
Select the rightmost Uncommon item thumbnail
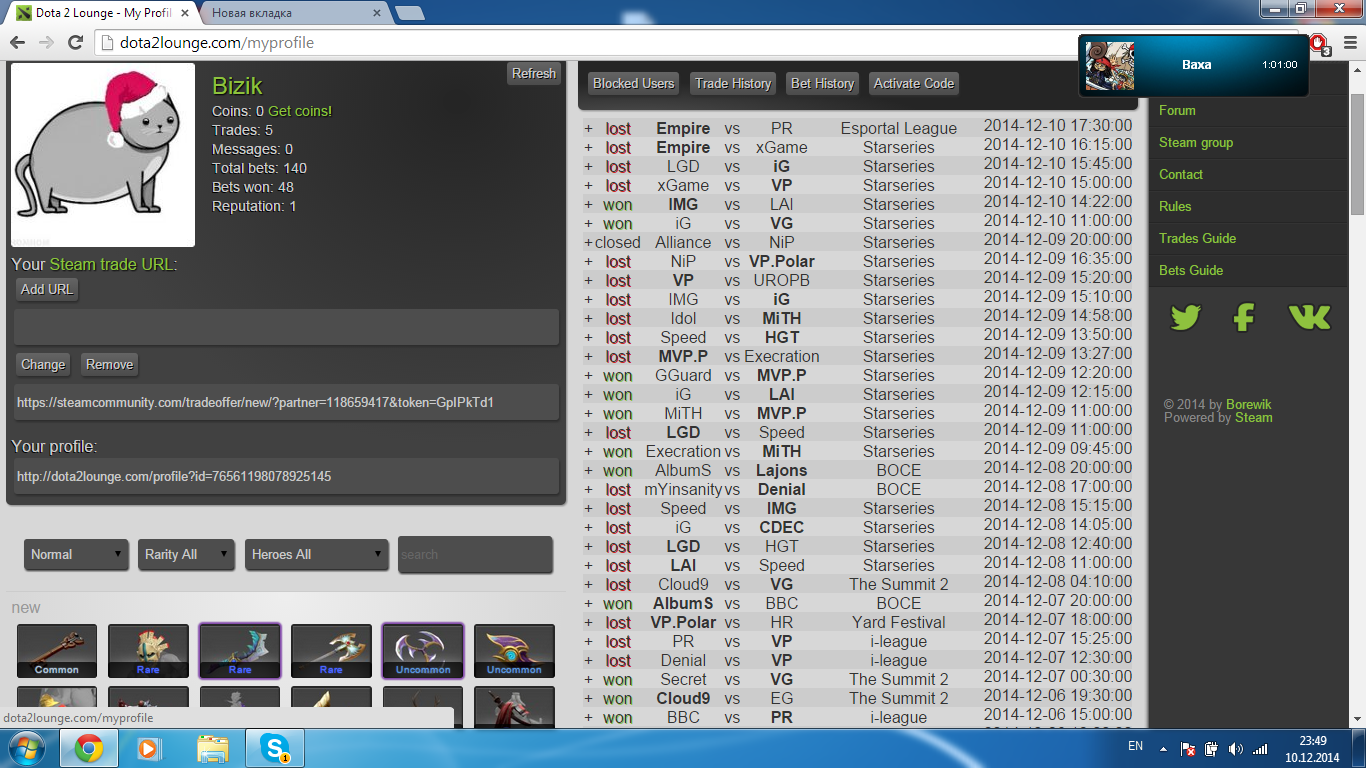click(x=514, y=651)
